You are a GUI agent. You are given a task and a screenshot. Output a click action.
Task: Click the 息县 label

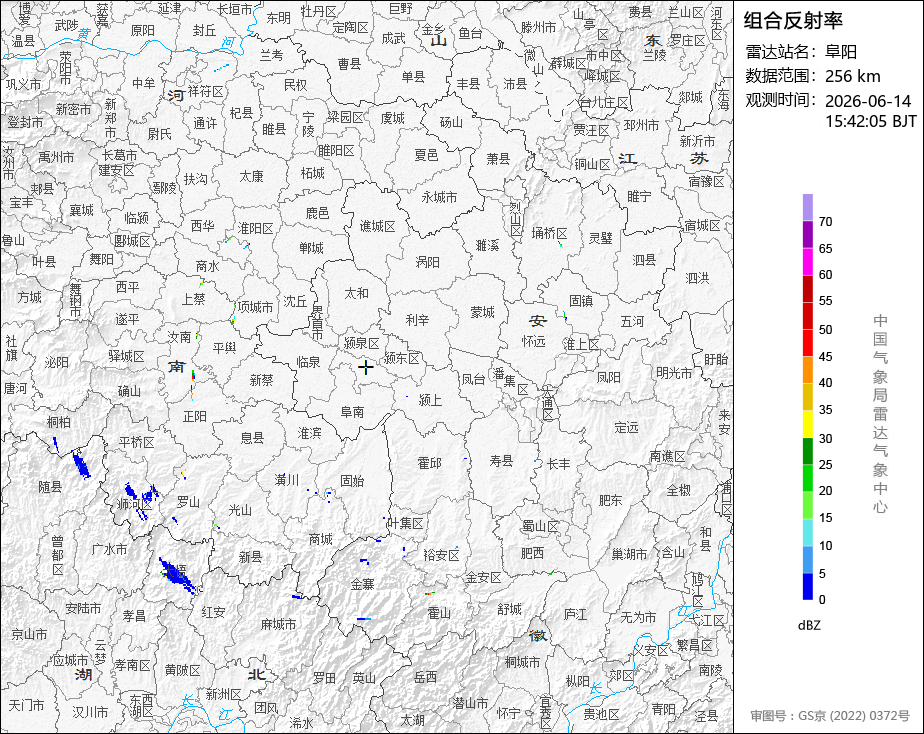pyautogui.click(x=252, y=438)
